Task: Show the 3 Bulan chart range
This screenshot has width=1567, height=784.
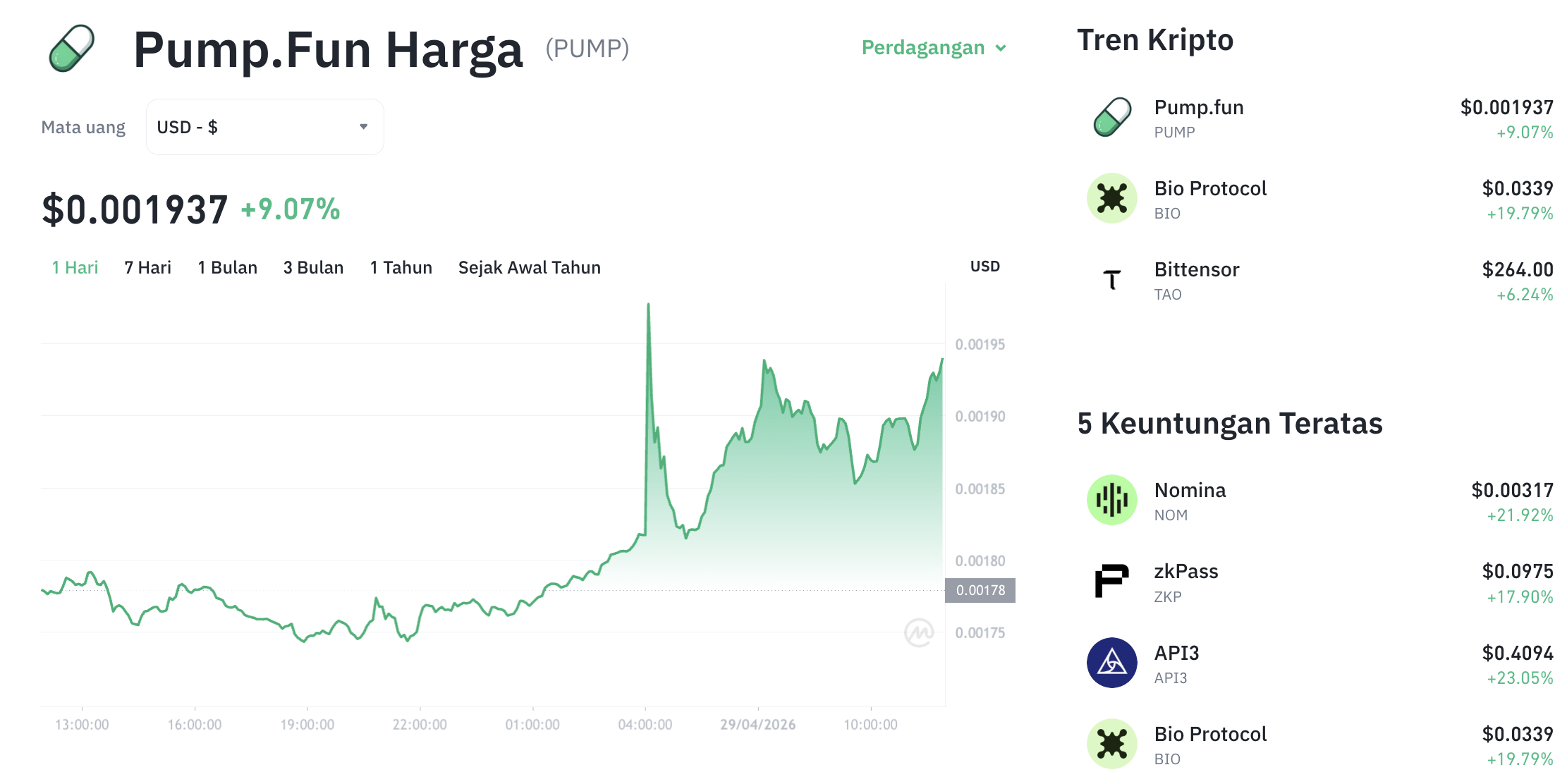Action: (313, 268)
